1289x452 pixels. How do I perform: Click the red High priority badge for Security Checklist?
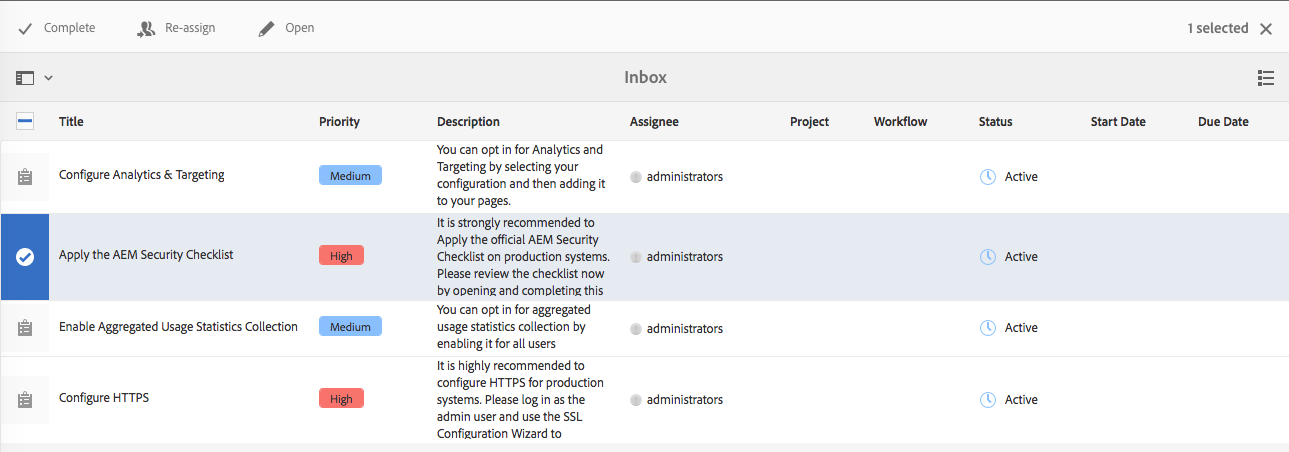[x=341, y=256]
